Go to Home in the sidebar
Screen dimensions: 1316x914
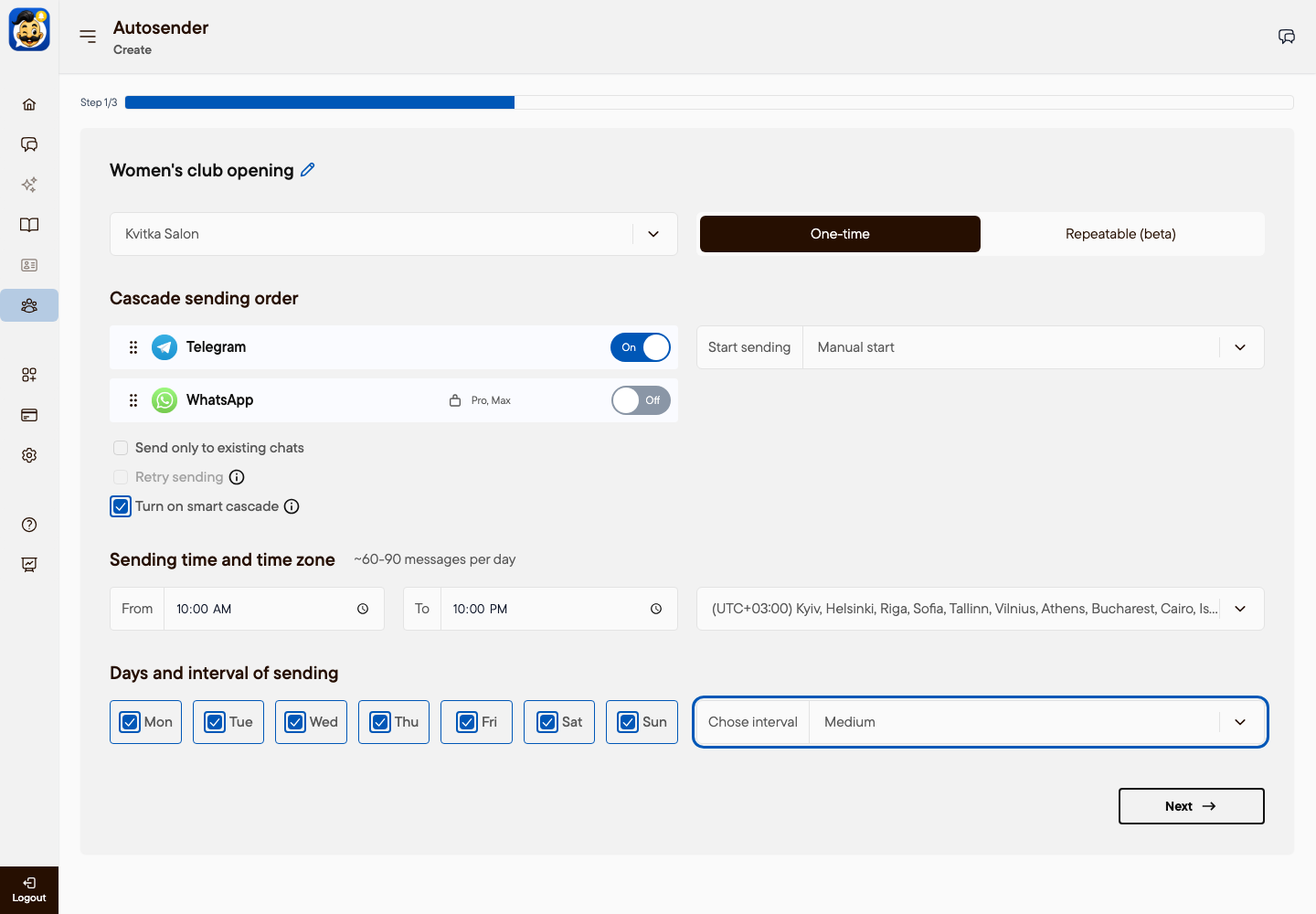29,104
